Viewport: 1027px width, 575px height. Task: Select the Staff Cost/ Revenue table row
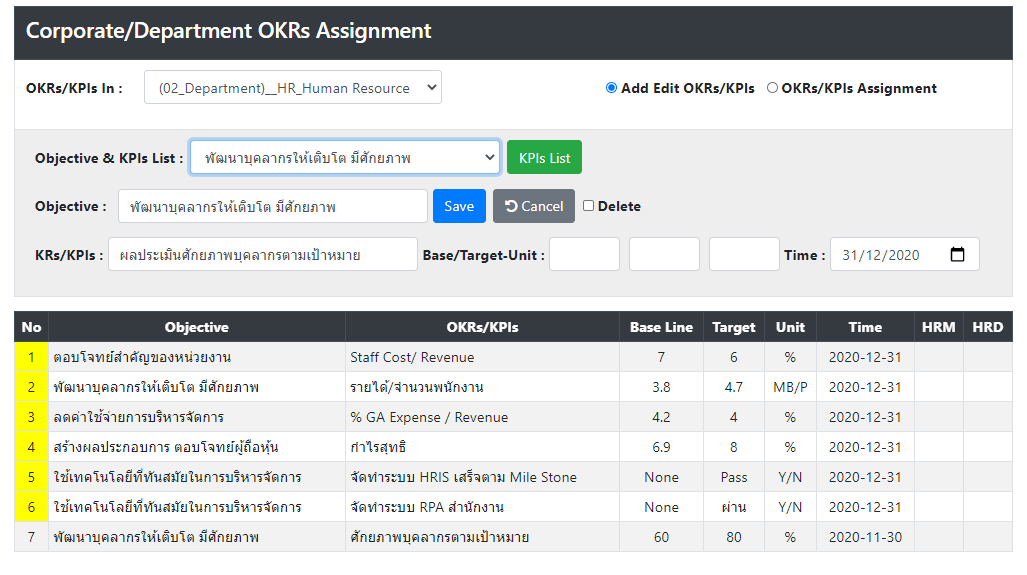(x=514, y=357)
